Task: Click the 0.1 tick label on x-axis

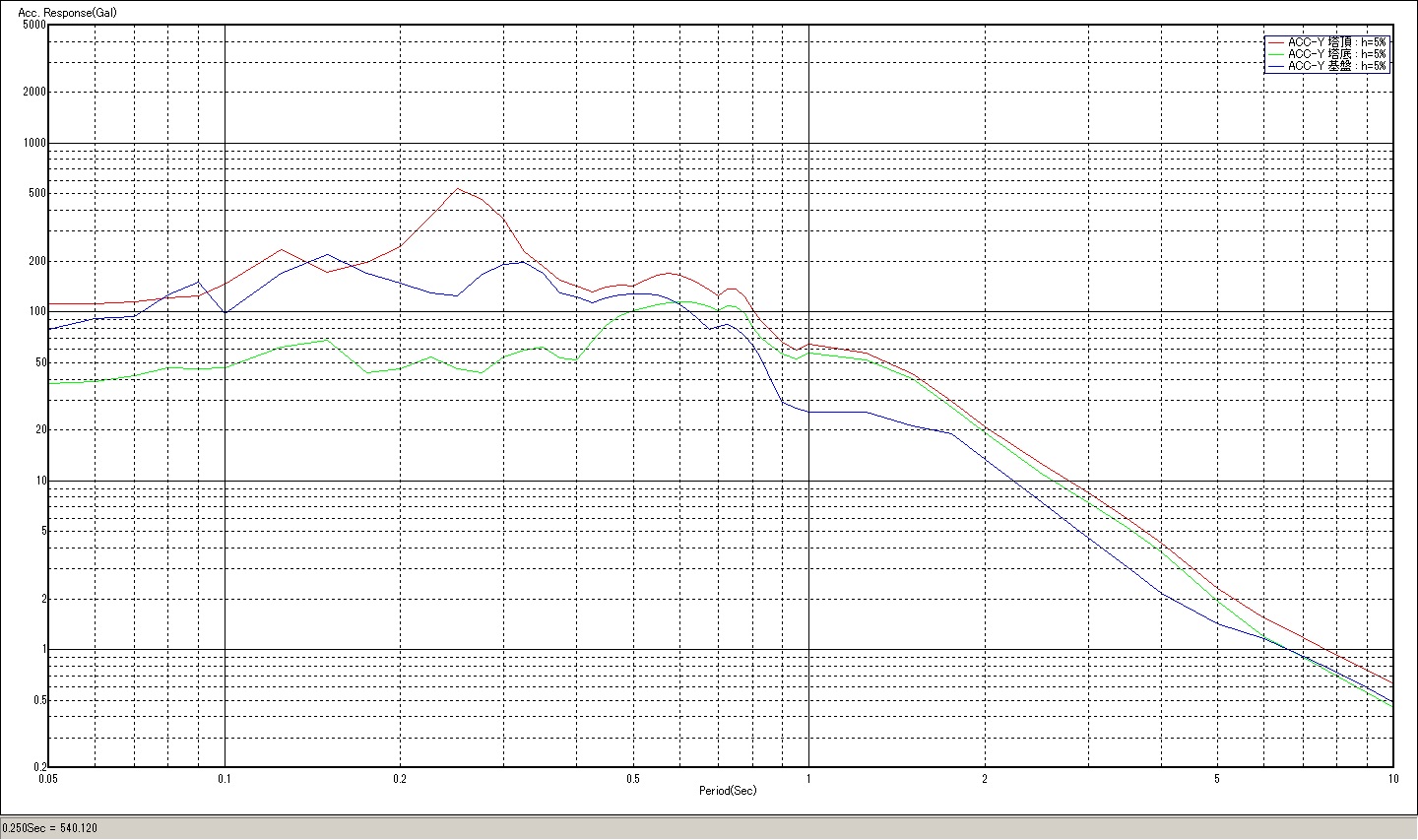Action: tap(225, 778)
